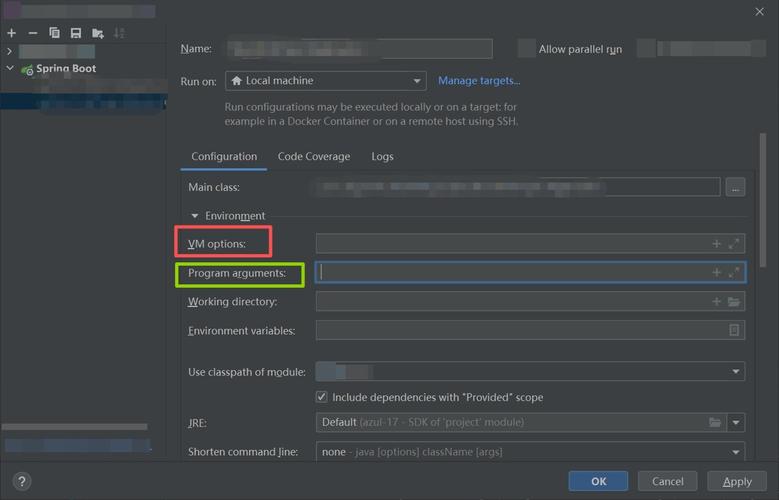Image resolution: width=779 pixels, height=500 pixels.
Task: Click the Manage targets link
Action: tap(479, 81)
